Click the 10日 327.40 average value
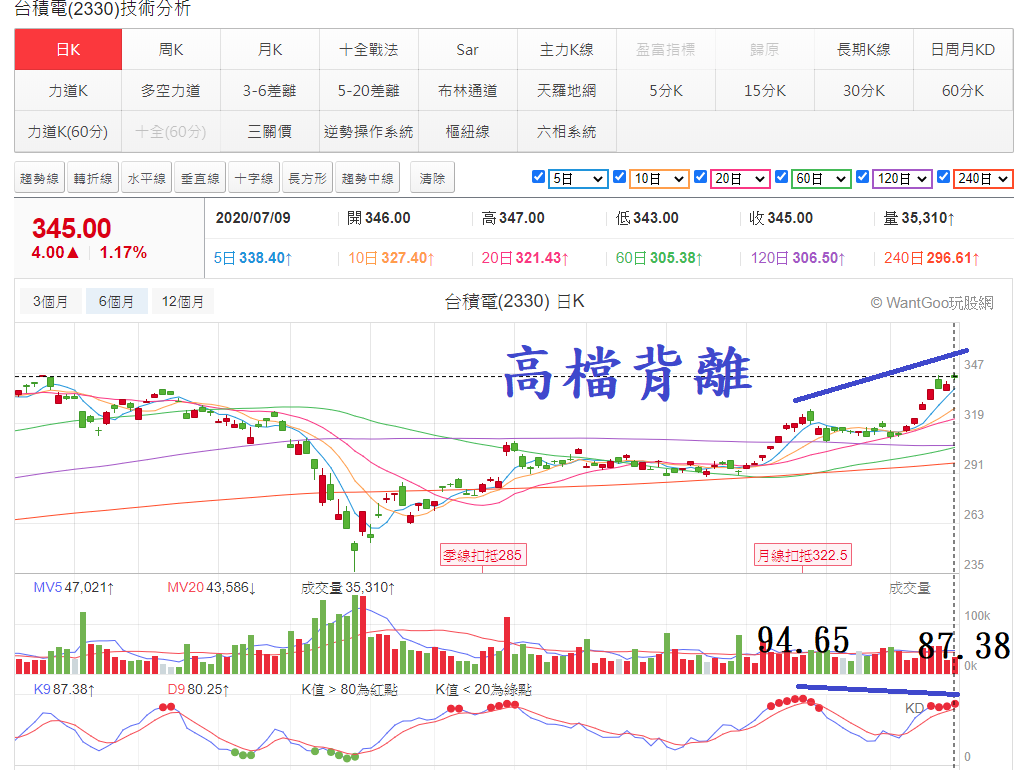1019x770 pixels. click(x=391, y=258)
